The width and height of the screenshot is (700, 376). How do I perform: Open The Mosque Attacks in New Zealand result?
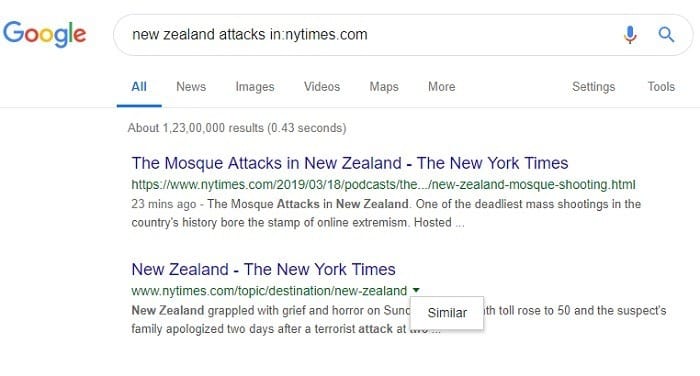coord(350,163)
